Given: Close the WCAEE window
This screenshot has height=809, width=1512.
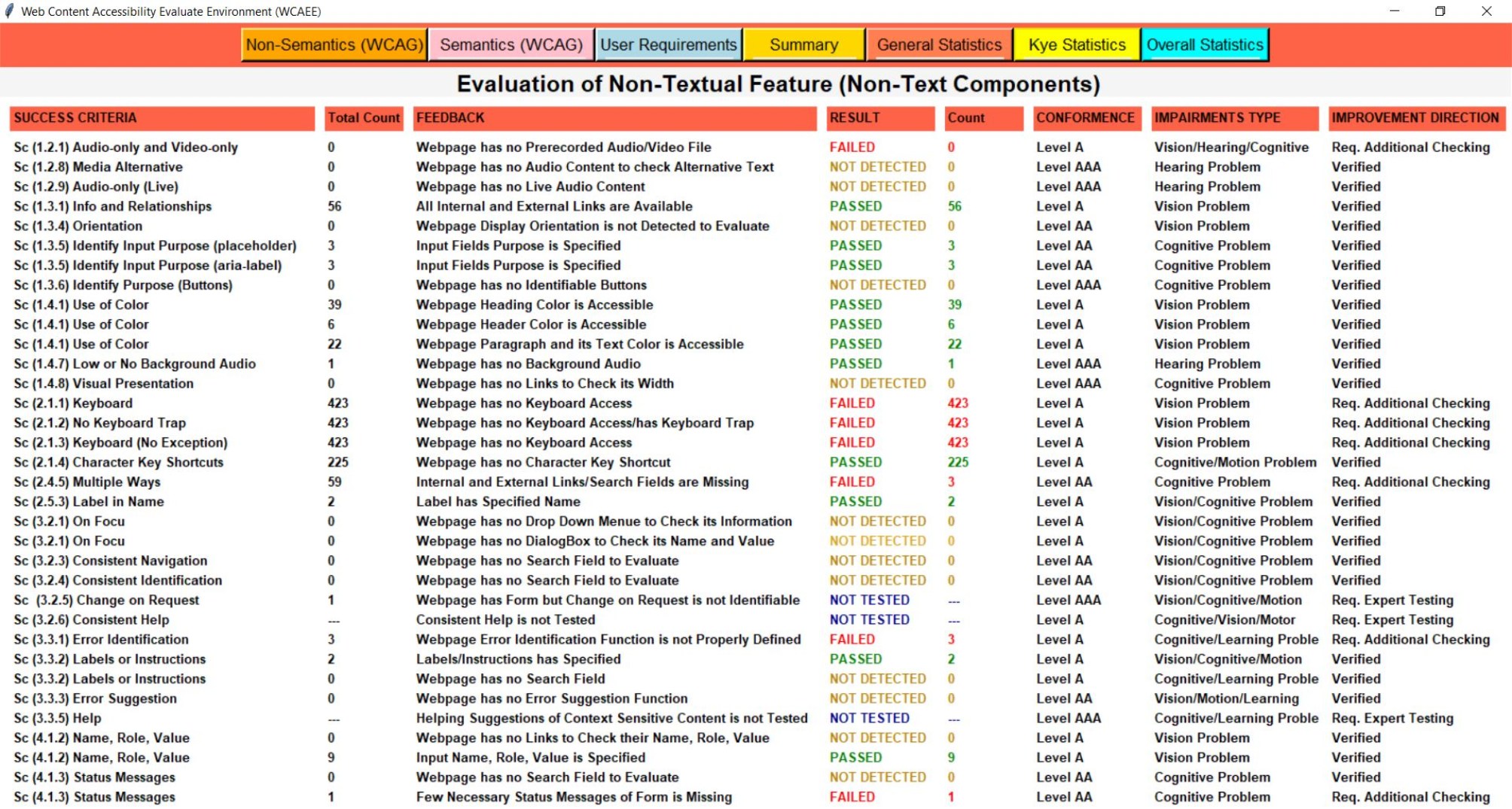Looking at the screenshot, I should (x=1486, y=11).
